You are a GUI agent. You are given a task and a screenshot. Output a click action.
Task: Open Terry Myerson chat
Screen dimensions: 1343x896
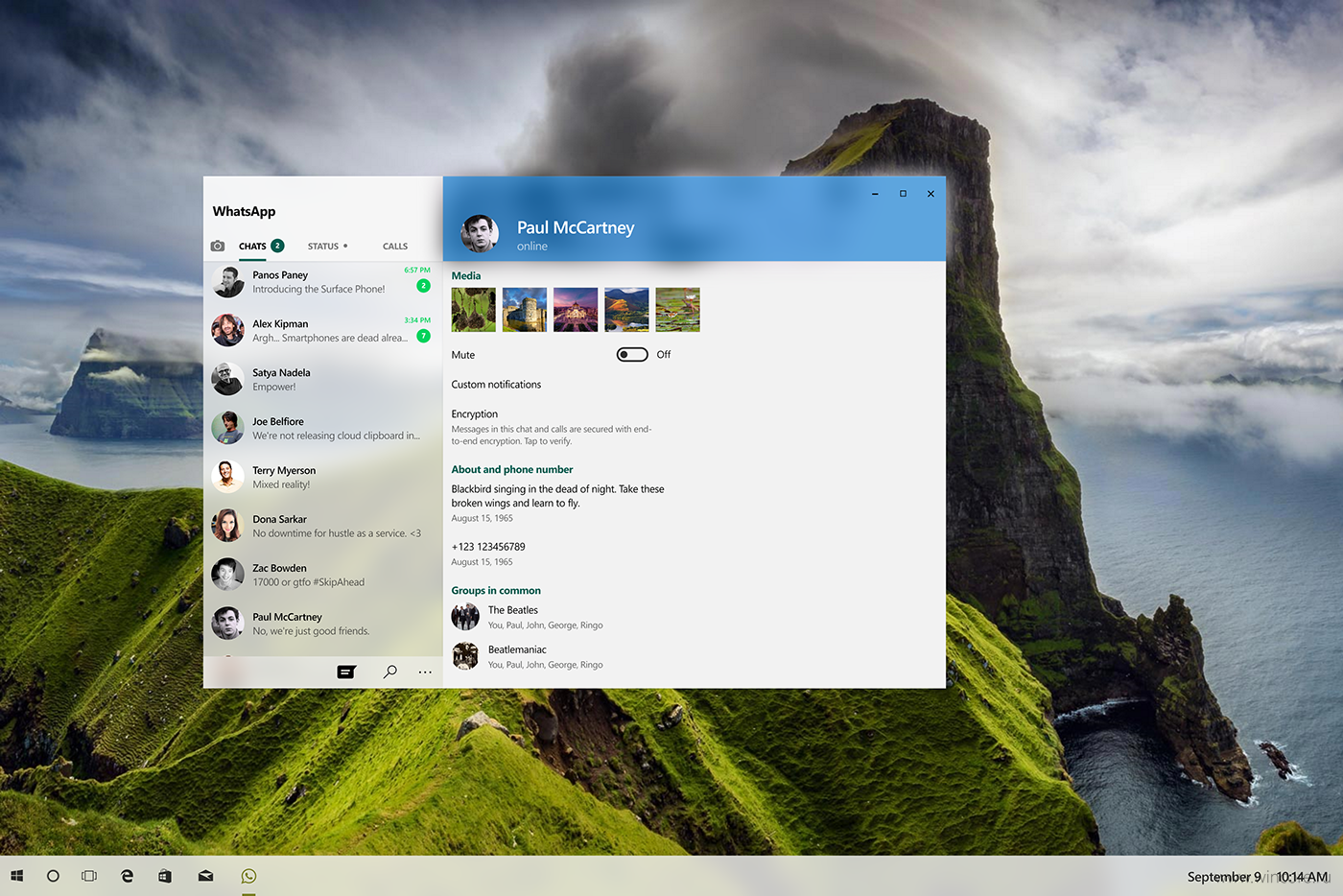coord(322,478)
